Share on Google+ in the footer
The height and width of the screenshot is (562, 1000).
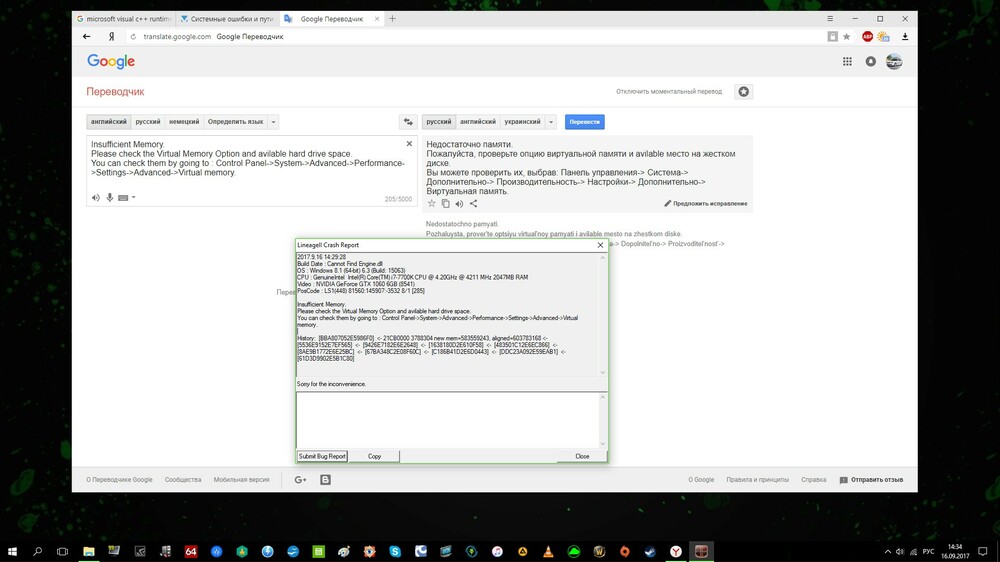point(300,480)
